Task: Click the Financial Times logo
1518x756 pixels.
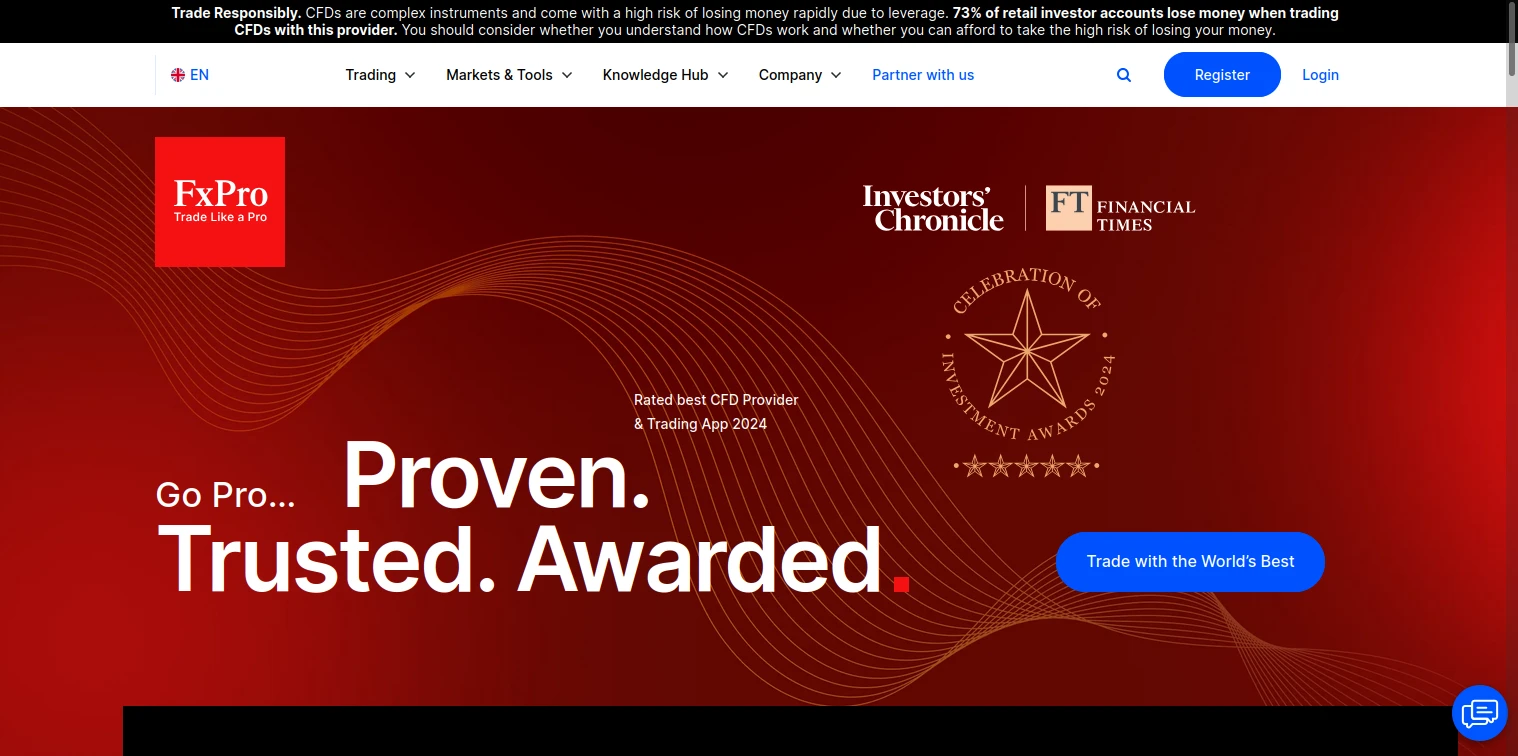Action: [x=1120, y=208]
